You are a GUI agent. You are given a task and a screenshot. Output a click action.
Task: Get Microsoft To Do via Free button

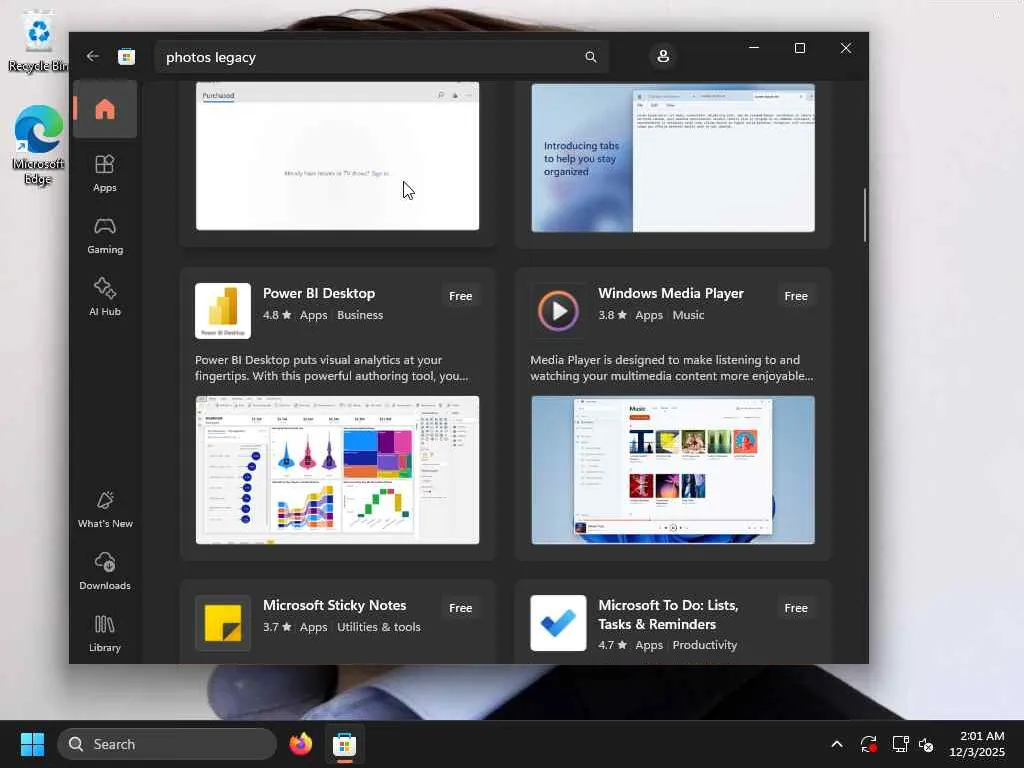(x=796, y=608)
